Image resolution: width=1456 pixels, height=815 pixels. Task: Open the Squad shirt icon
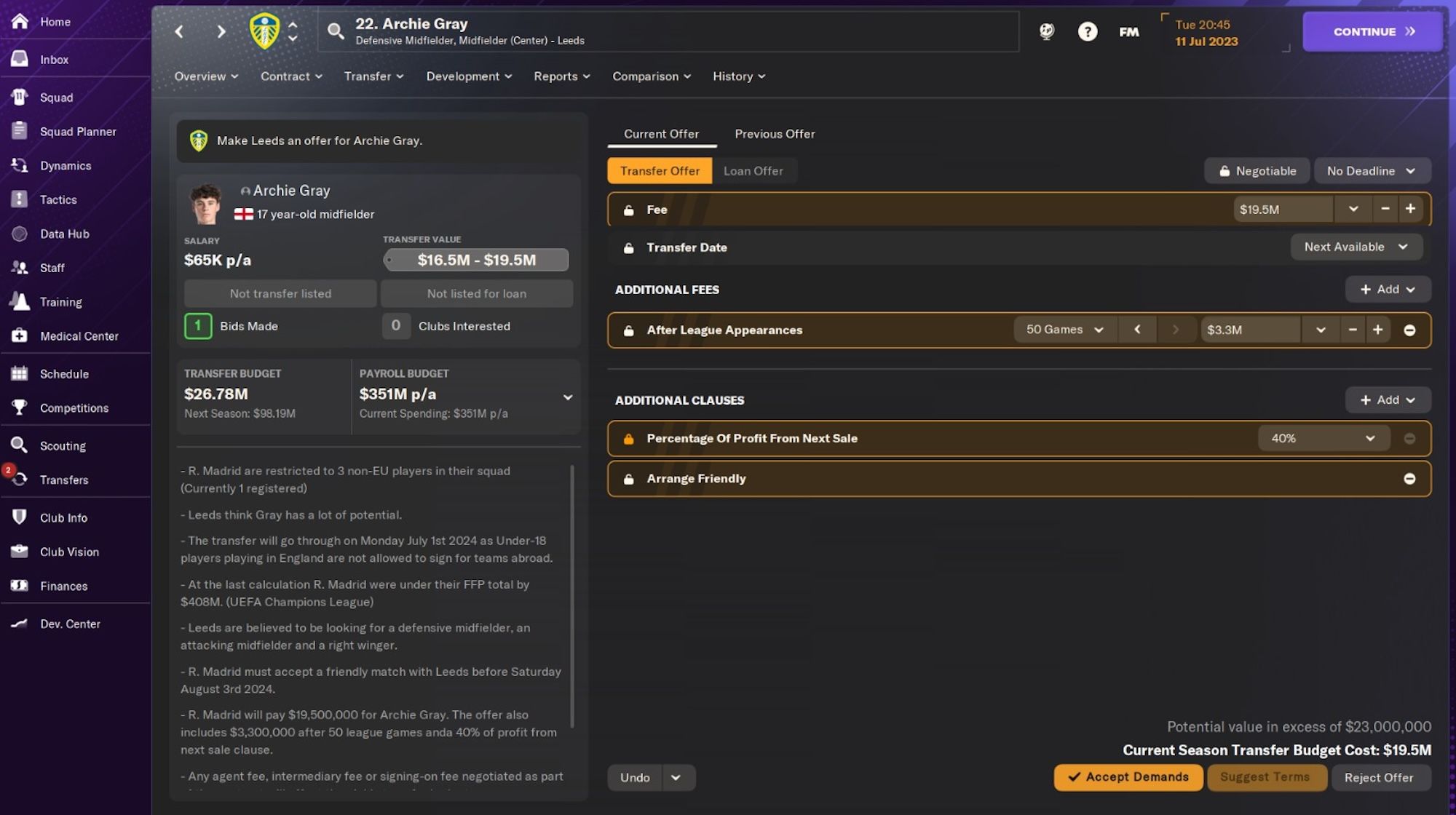pos(20,97)
